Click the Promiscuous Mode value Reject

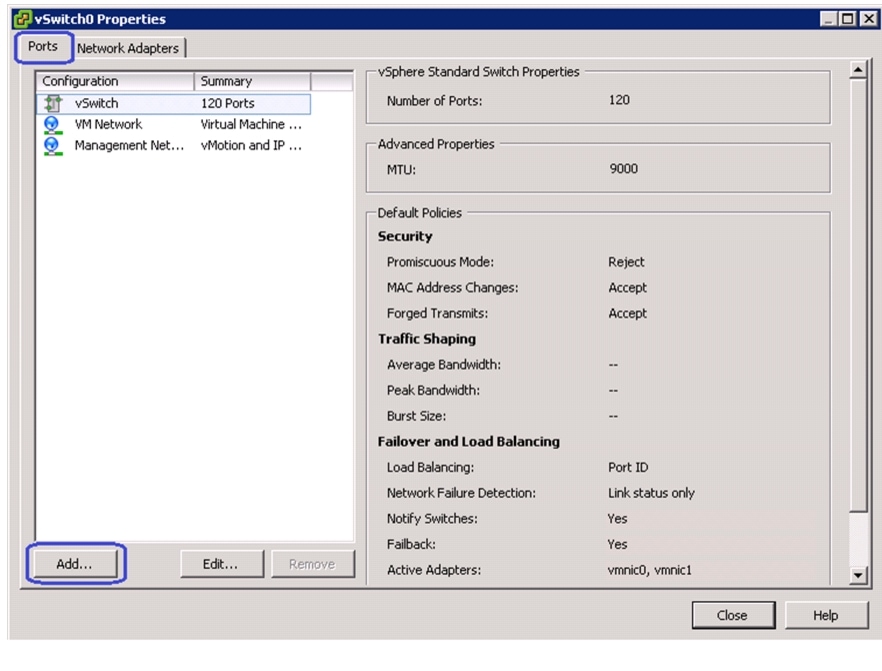tap(627, 262)
